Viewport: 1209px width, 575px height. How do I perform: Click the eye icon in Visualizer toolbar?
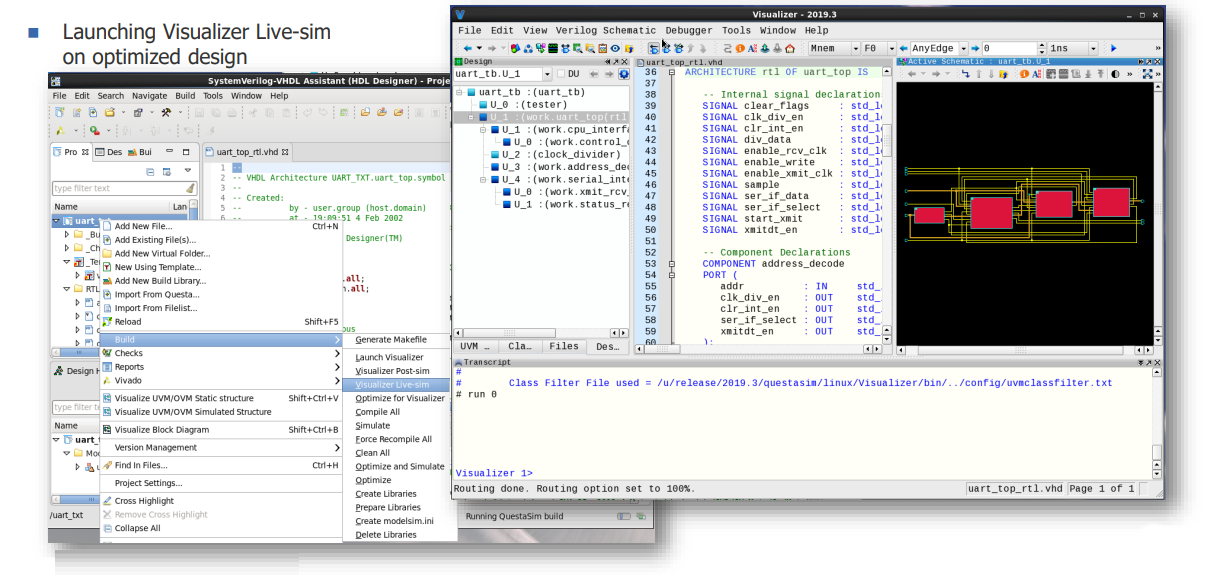pyautogui.click(x=615, y=48)
